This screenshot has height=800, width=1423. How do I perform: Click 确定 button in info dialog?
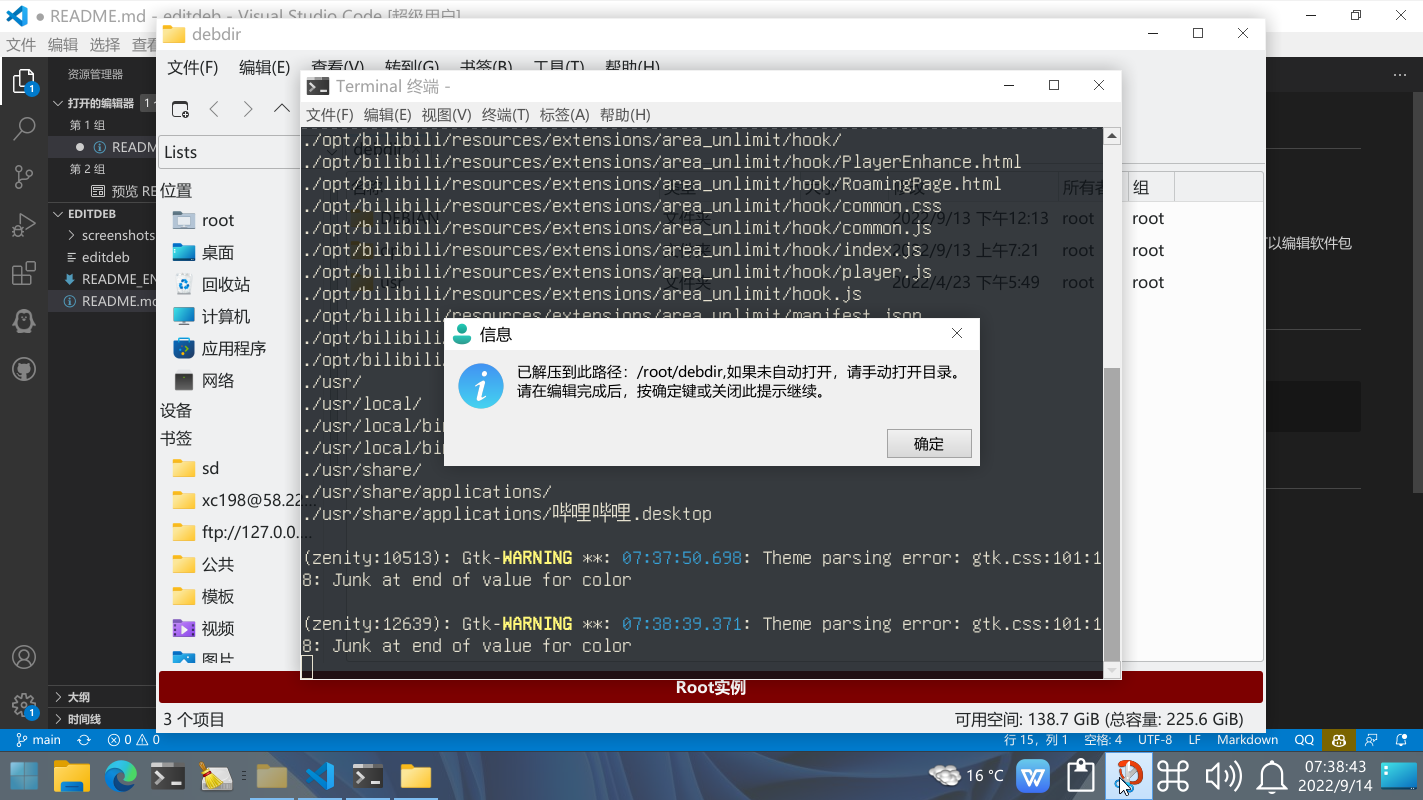(x=929, y=443)
